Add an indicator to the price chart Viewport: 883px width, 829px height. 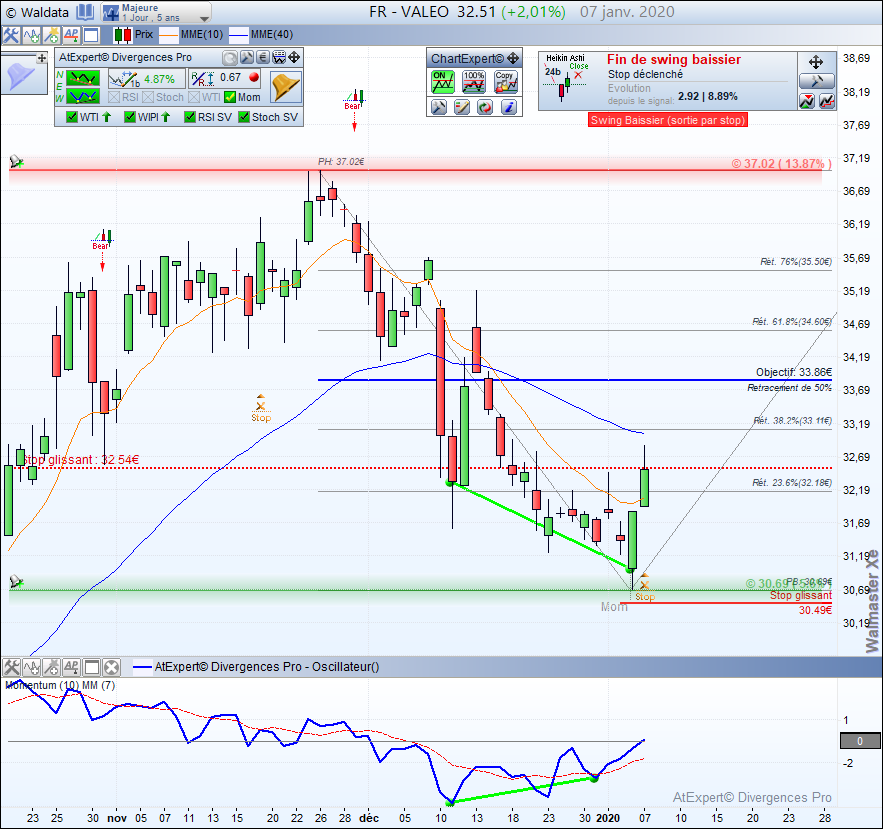(32, 35)
